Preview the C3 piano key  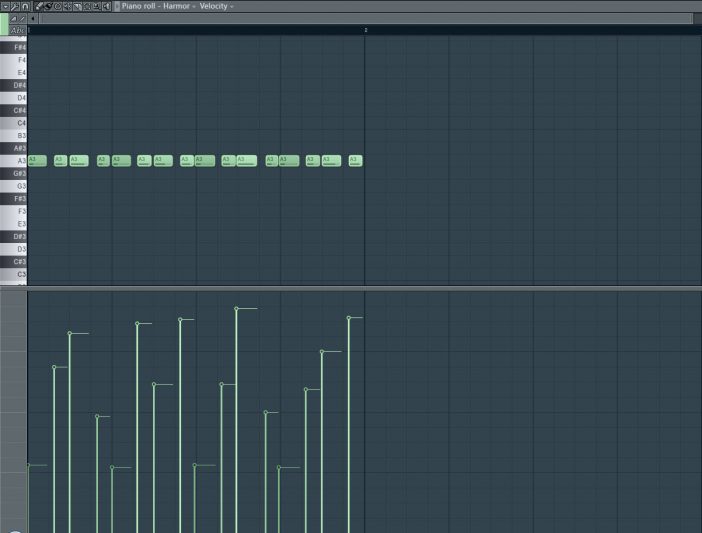click(x=13, y=274)
